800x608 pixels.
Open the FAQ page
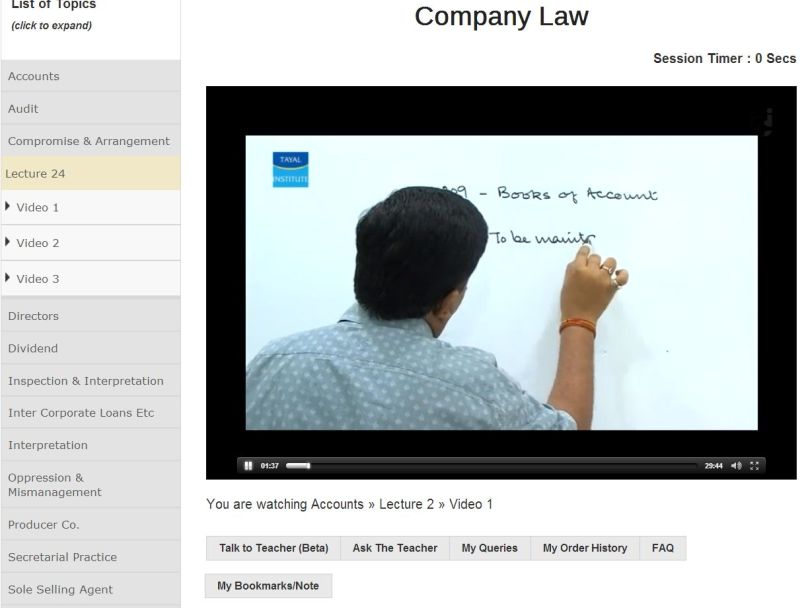pyautogui.click(x=662, y=548)
